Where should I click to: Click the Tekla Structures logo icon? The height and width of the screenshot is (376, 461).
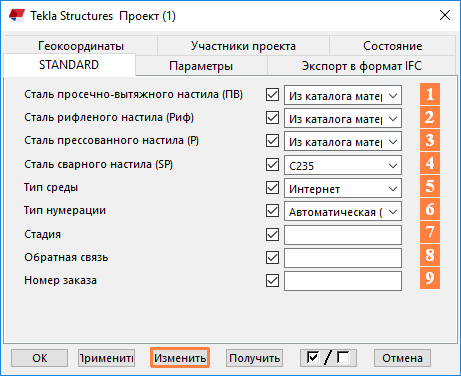tap(17, 15)
